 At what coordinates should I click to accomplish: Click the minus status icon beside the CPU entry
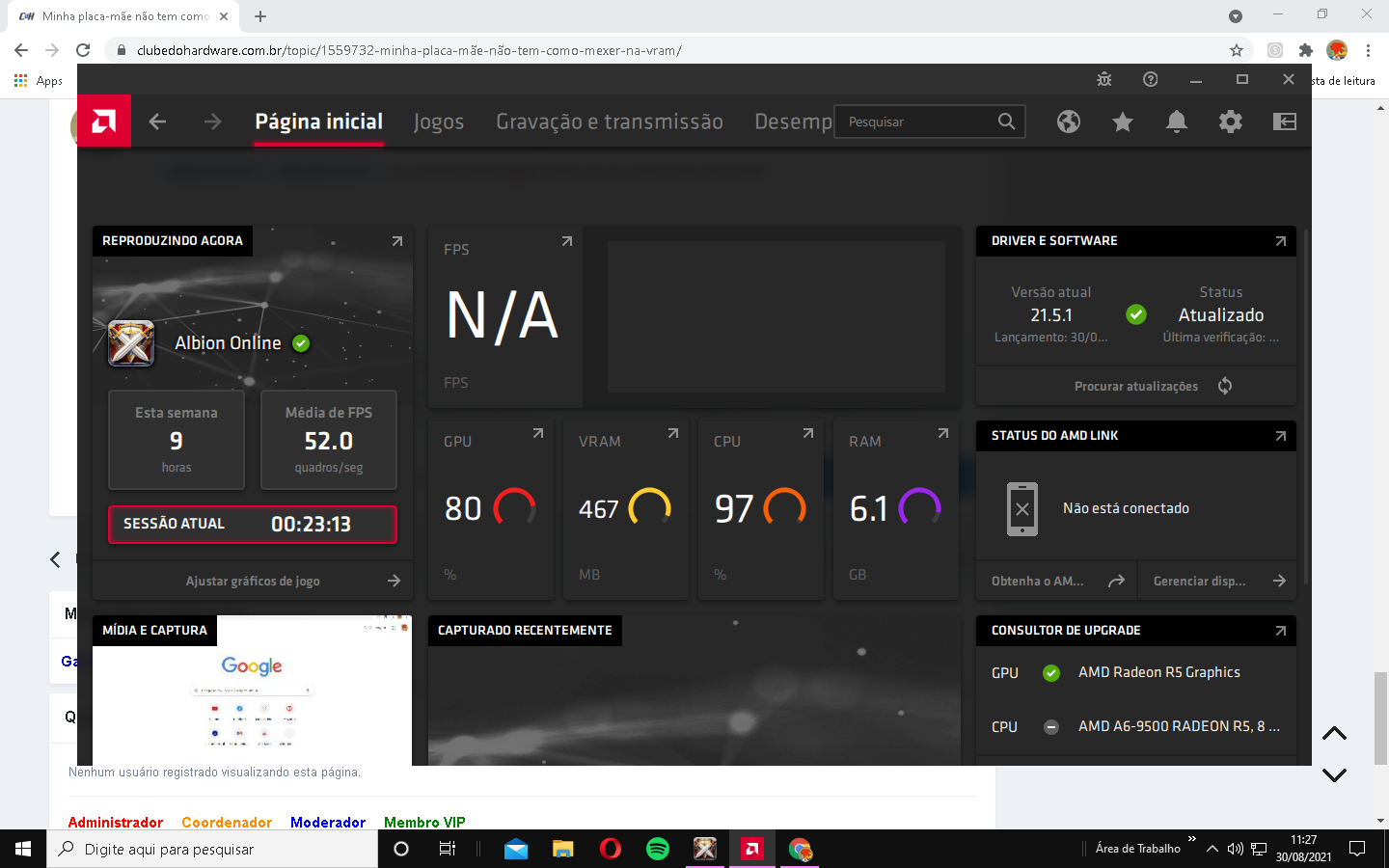click(x=1051, y=727)
